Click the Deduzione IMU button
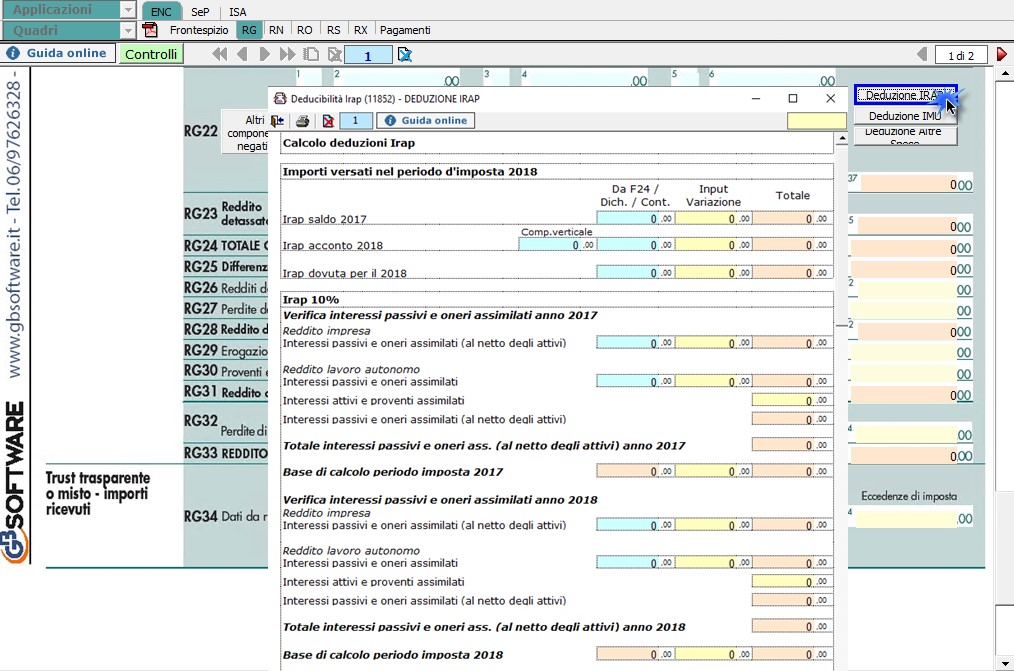1014x671 pixels. tap(905, 116)
